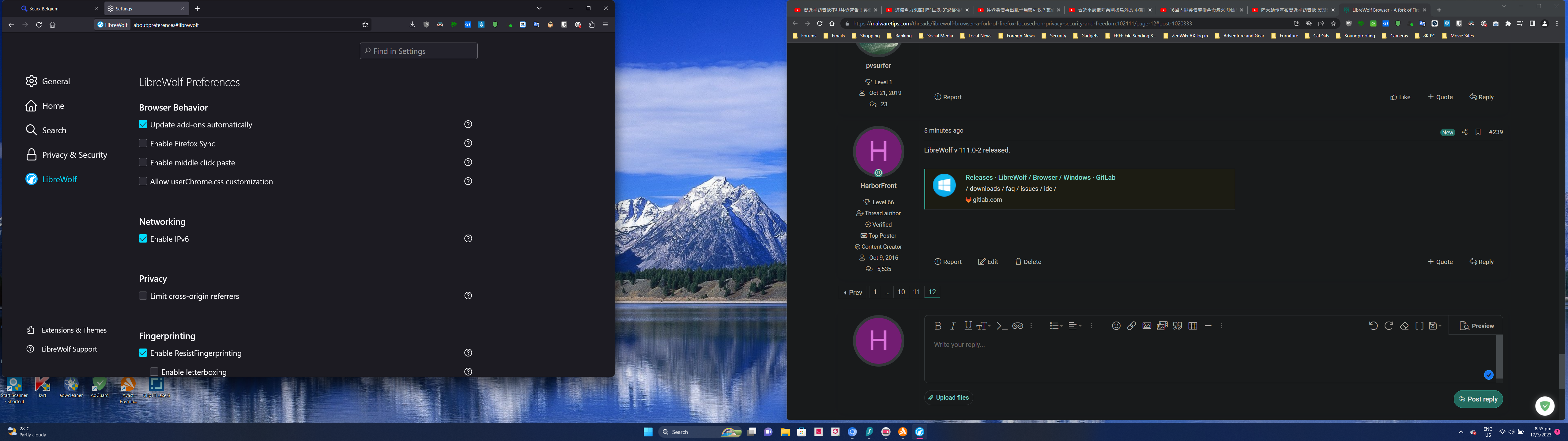Open help for Enable Firefox Sync

point(468,143)
